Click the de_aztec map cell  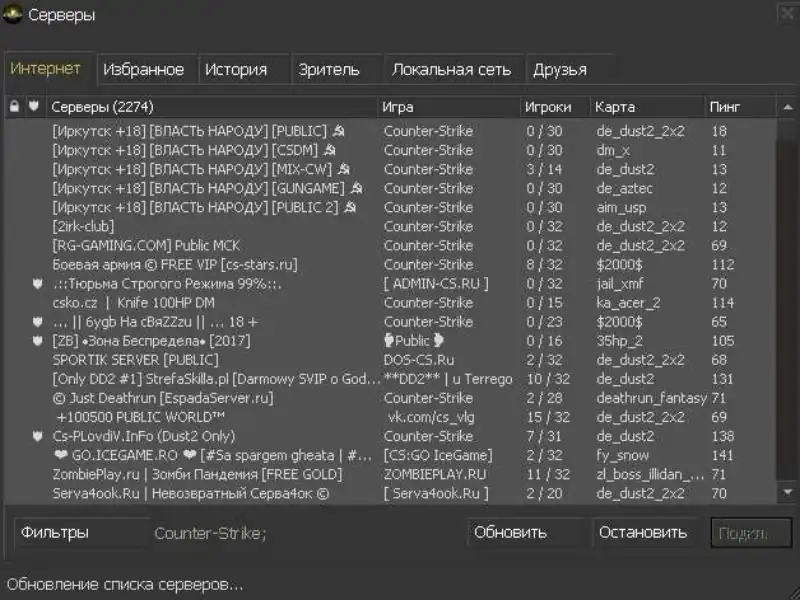pyautogui.click(x=624, y=189)
